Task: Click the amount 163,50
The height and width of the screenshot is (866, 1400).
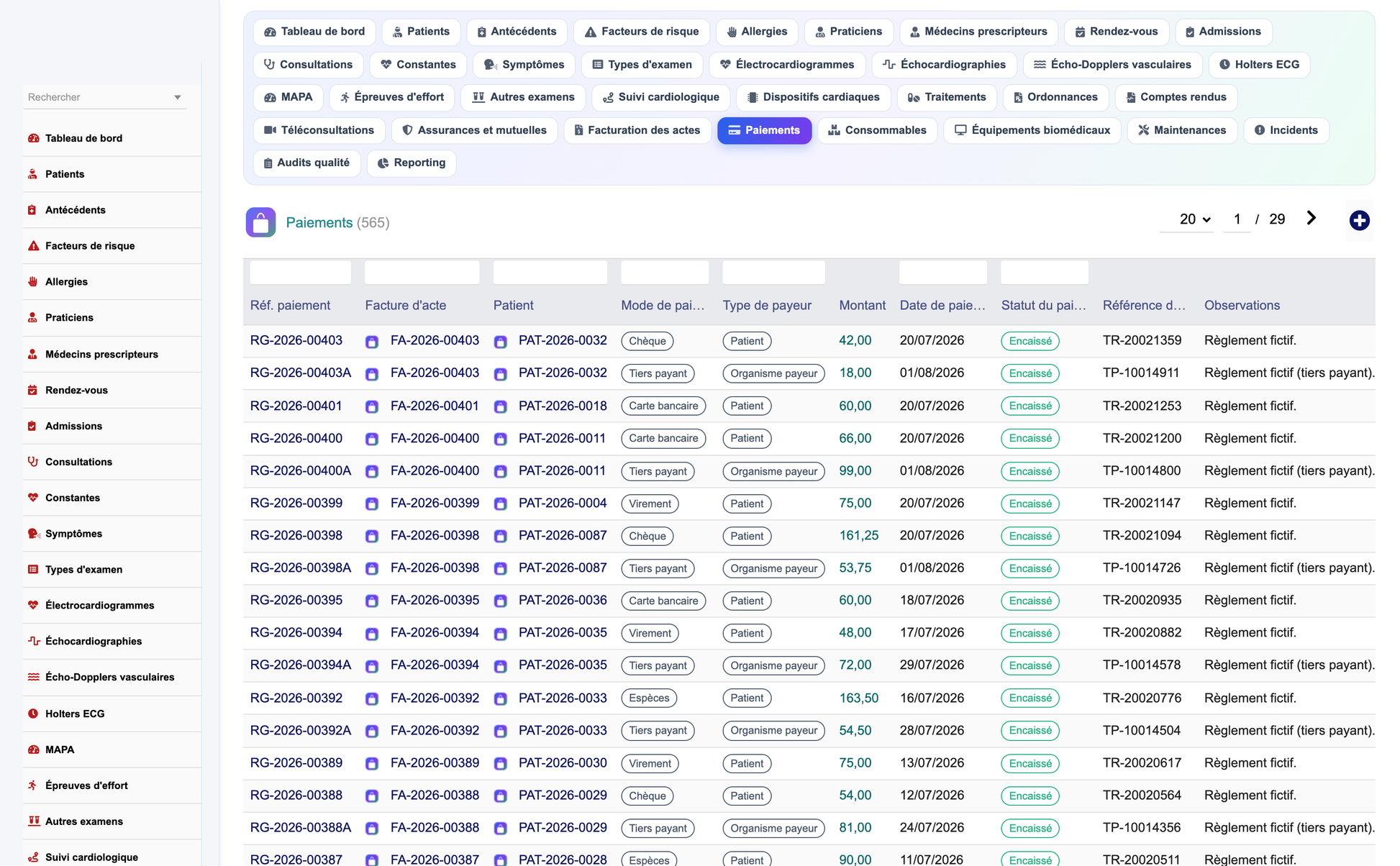Action: click(x=858, y=698)
